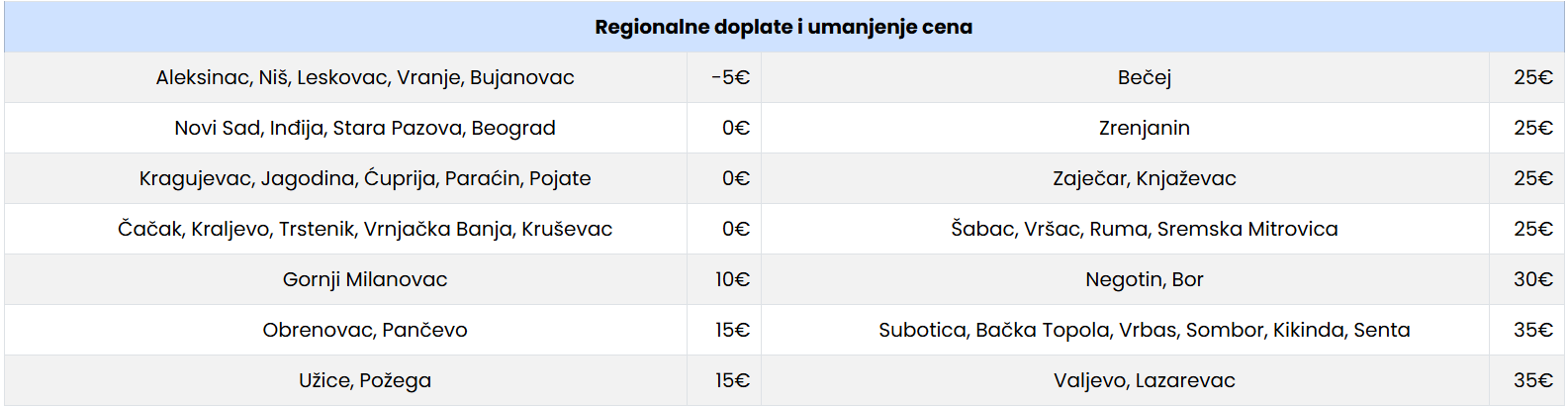Click the Obrenovac, Pančevo cell

pyautogui.click(x=365, y=330)
